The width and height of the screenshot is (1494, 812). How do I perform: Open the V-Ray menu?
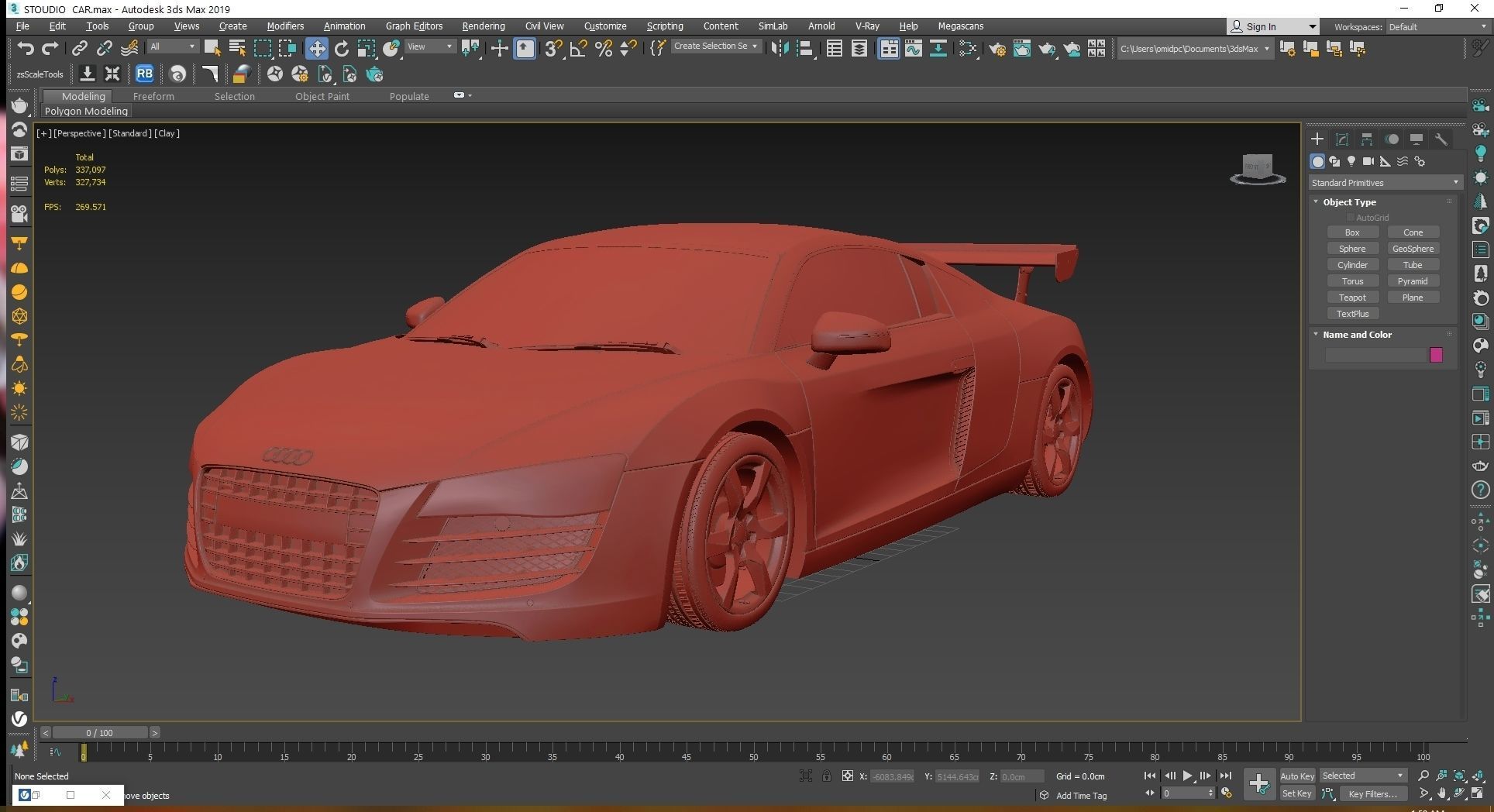pyautogui.click(x=867, y=26)
